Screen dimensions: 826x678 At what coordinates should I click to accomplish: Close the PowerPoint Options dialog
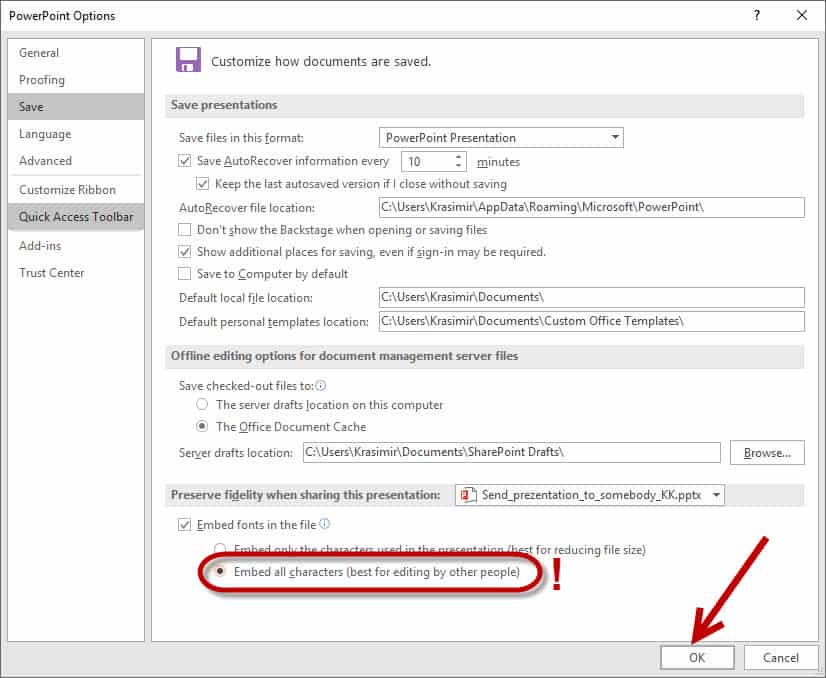point(802,15)
